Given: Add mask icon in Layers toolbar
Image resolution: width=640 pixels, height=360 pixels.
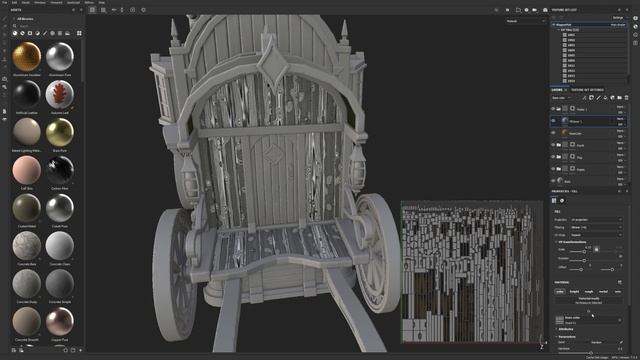Looking at the screenshot, I should tap(591, 98).
